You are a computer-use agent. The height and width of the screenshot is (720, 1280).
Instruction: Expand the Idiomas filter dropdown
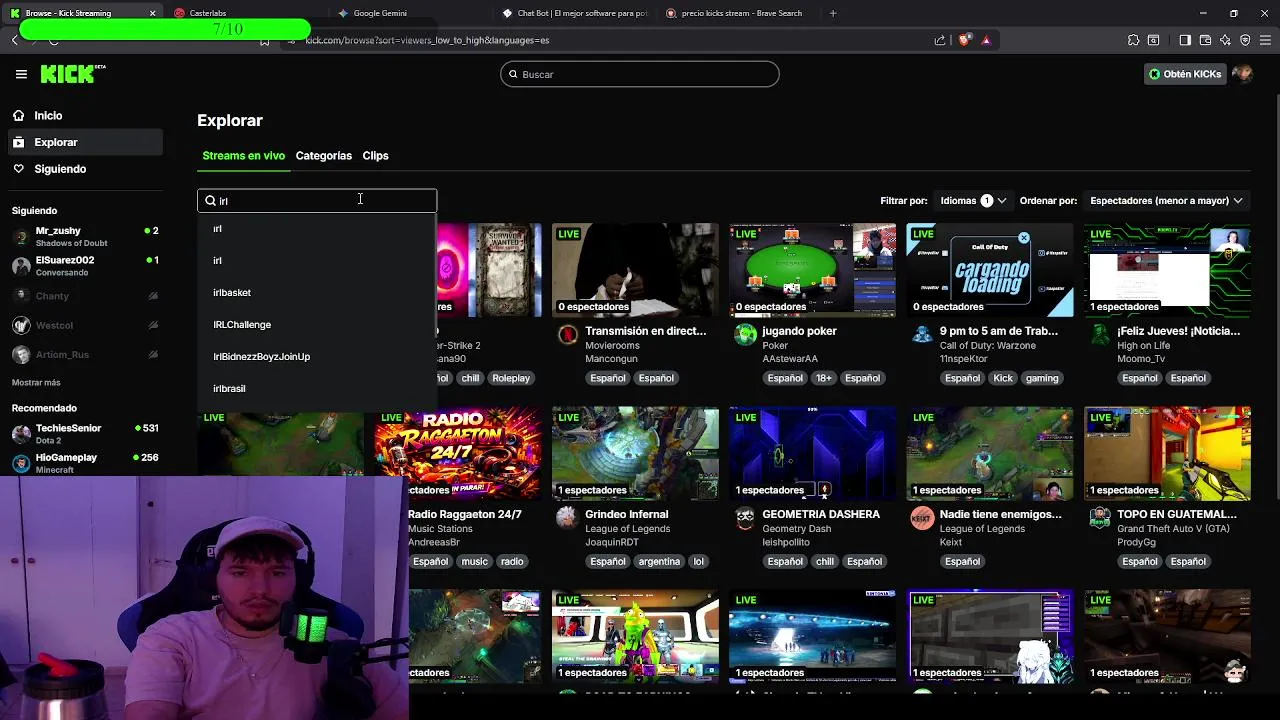point(972,201)
